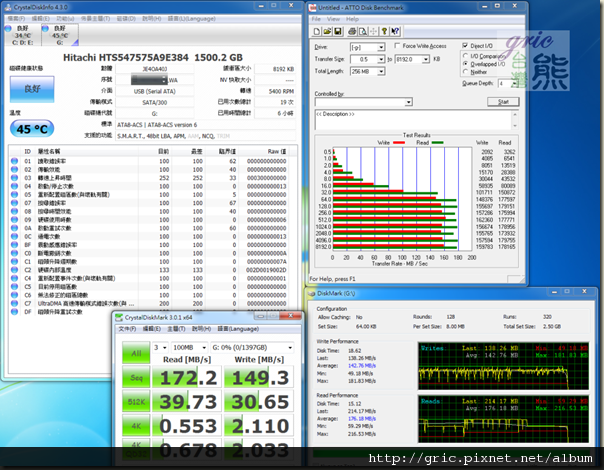Click the Writes performance graph in DiskMark
The height and width of the screenshot is (470, 604).
[503, 366]
